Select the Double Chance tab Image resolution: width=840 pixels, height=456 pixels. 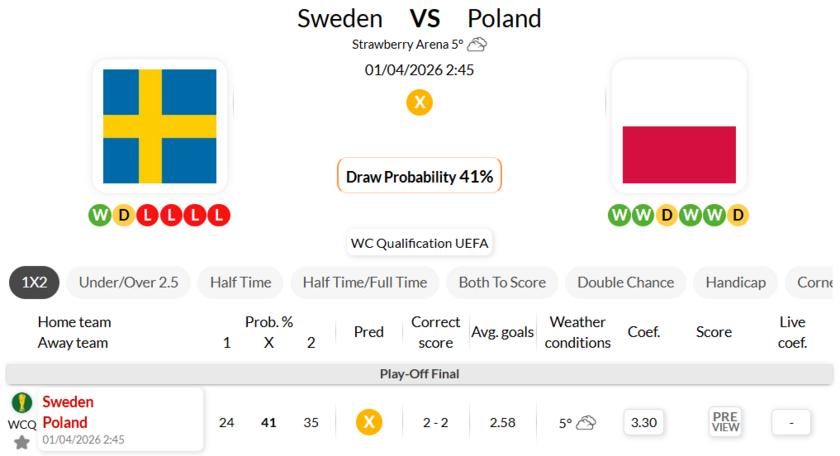tap(625, 282)
